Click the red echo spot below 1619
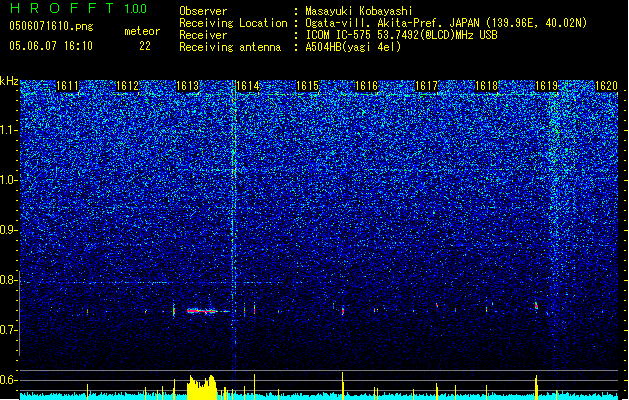Screen dimensions: 629x400 [536, 306]
